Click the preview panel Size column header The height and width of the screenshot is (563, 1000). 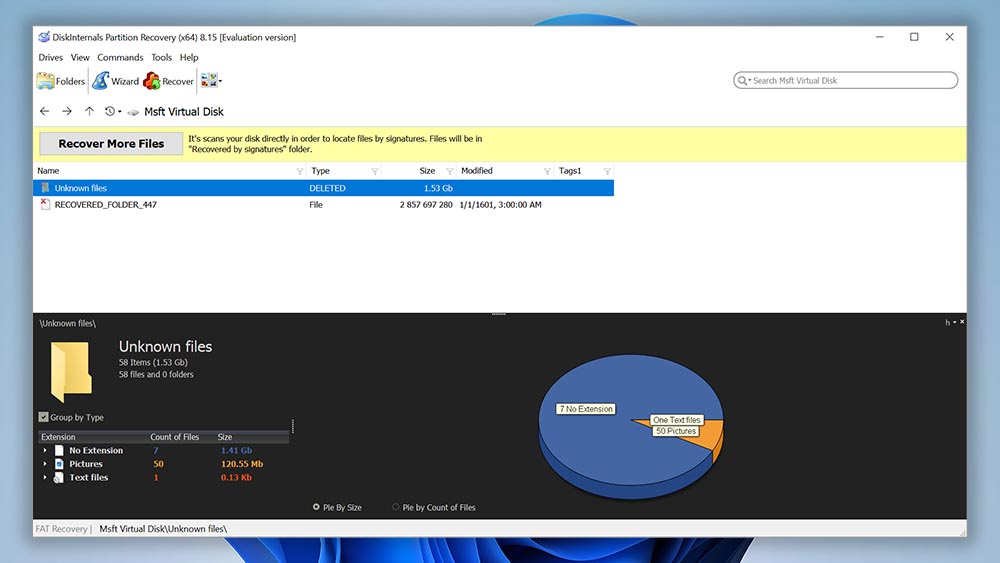[x=224, y=437]
